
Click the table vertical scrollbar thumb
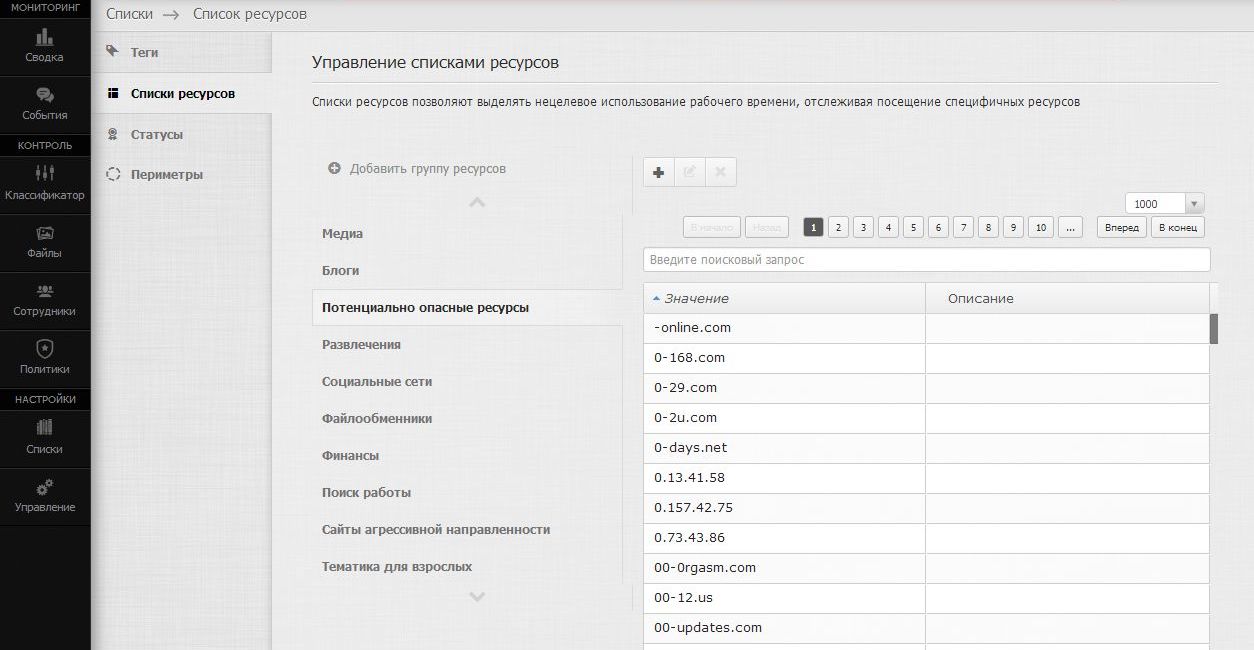point(1214,329)
